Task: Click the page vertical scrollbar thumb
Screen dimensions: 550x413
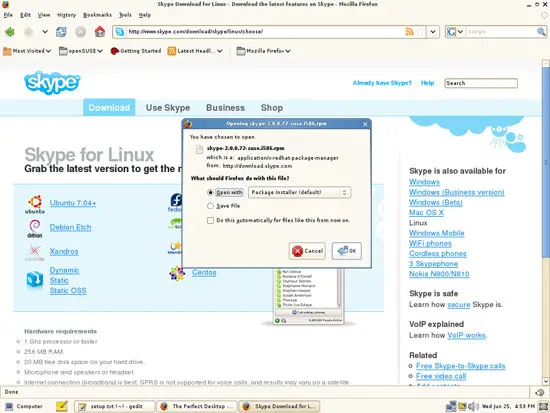Action: click(x=545, y=163)
